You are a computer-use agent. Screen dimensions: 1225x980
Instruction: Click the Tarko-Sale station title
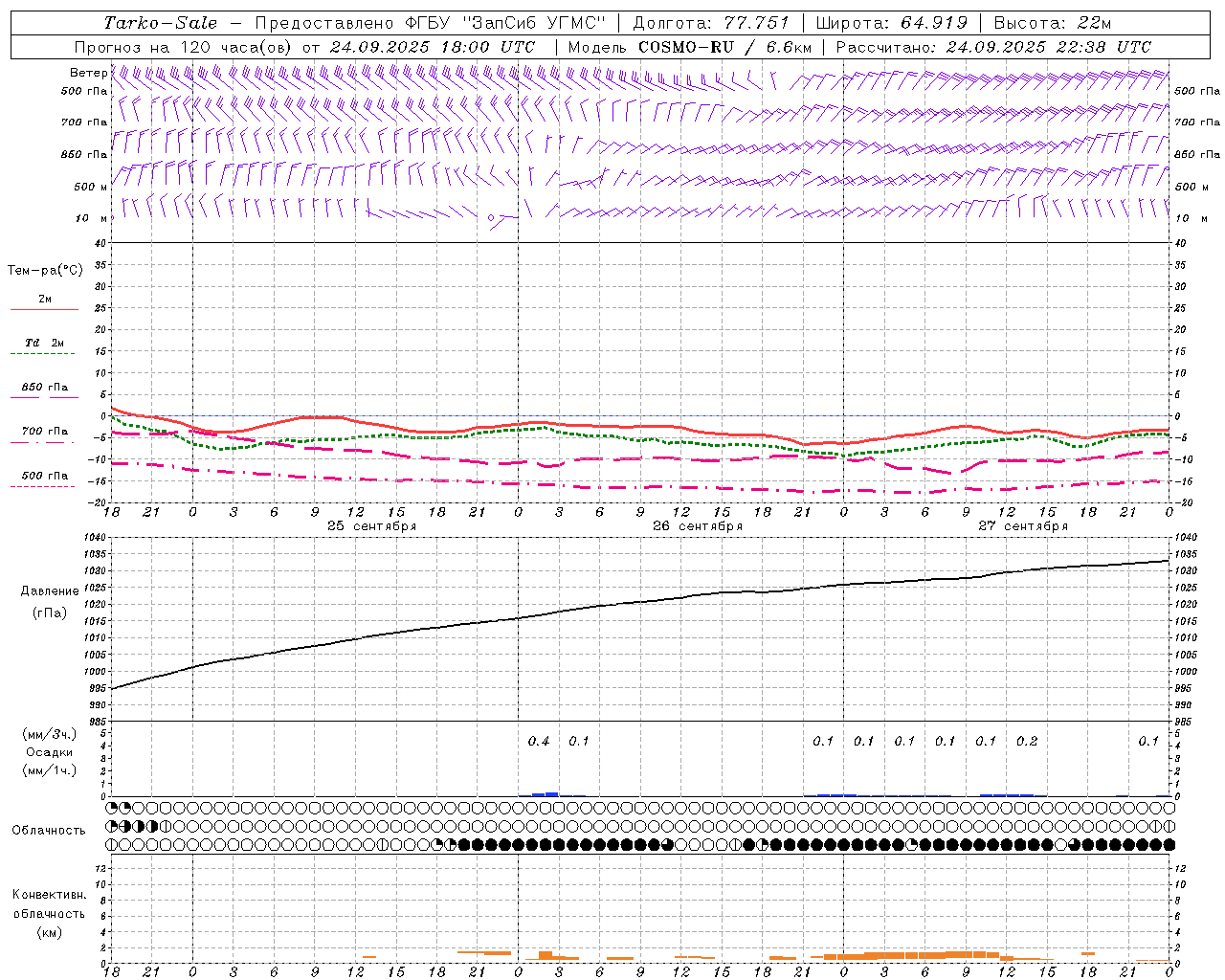[160, 23]
